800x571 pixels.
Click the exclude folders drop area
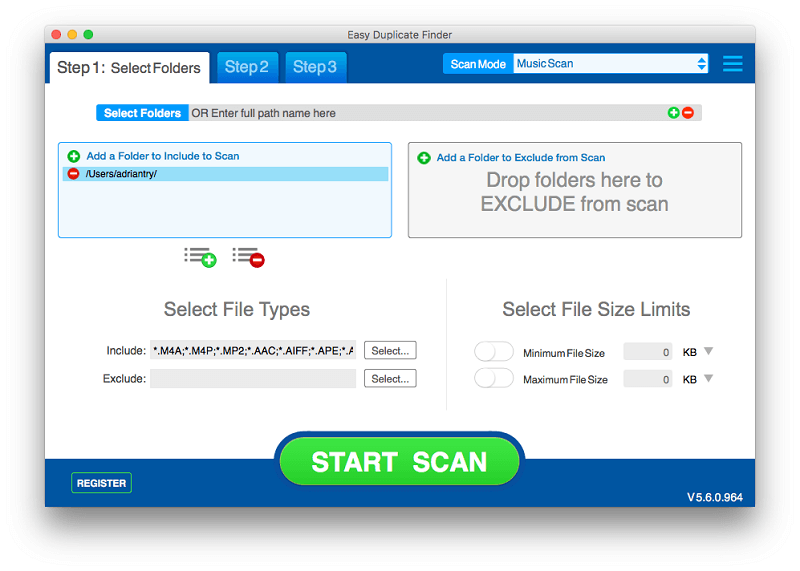574,192
